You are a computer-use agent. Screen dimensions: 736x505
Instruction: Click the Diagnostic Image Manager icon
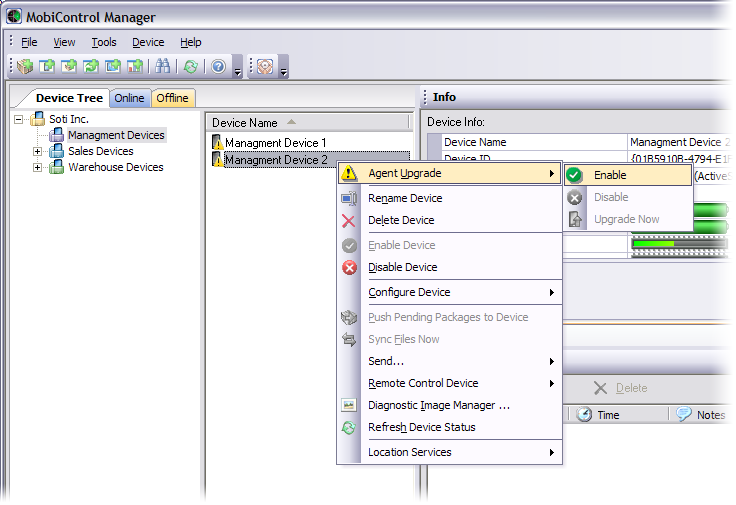pos(349,405)
